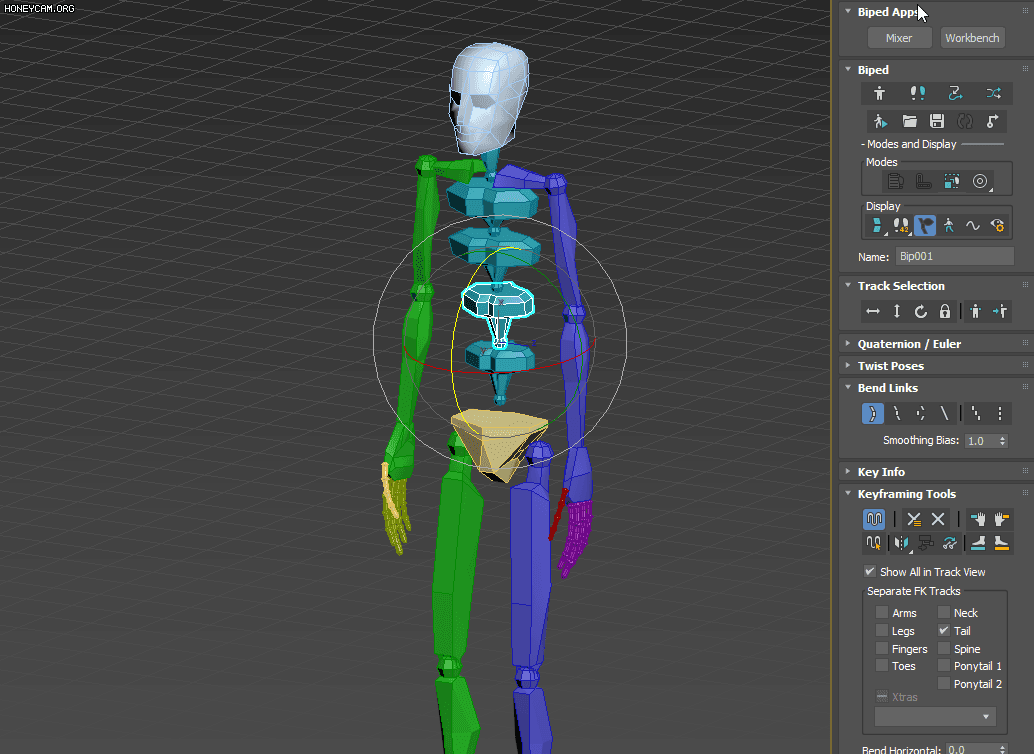
Task: Collapse the Biped rollout
Action: click(x=848, y=69)
